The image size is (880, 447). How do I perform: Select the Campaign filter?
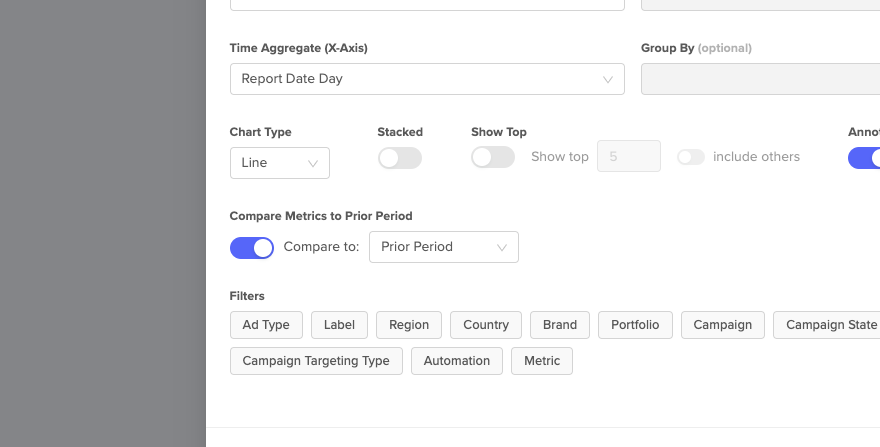[x=723, y=325]
